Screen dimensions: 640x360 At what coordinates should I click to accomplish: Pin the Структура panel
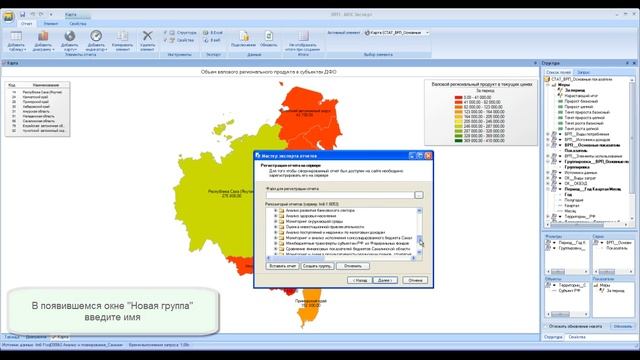(x=627, y=63)
